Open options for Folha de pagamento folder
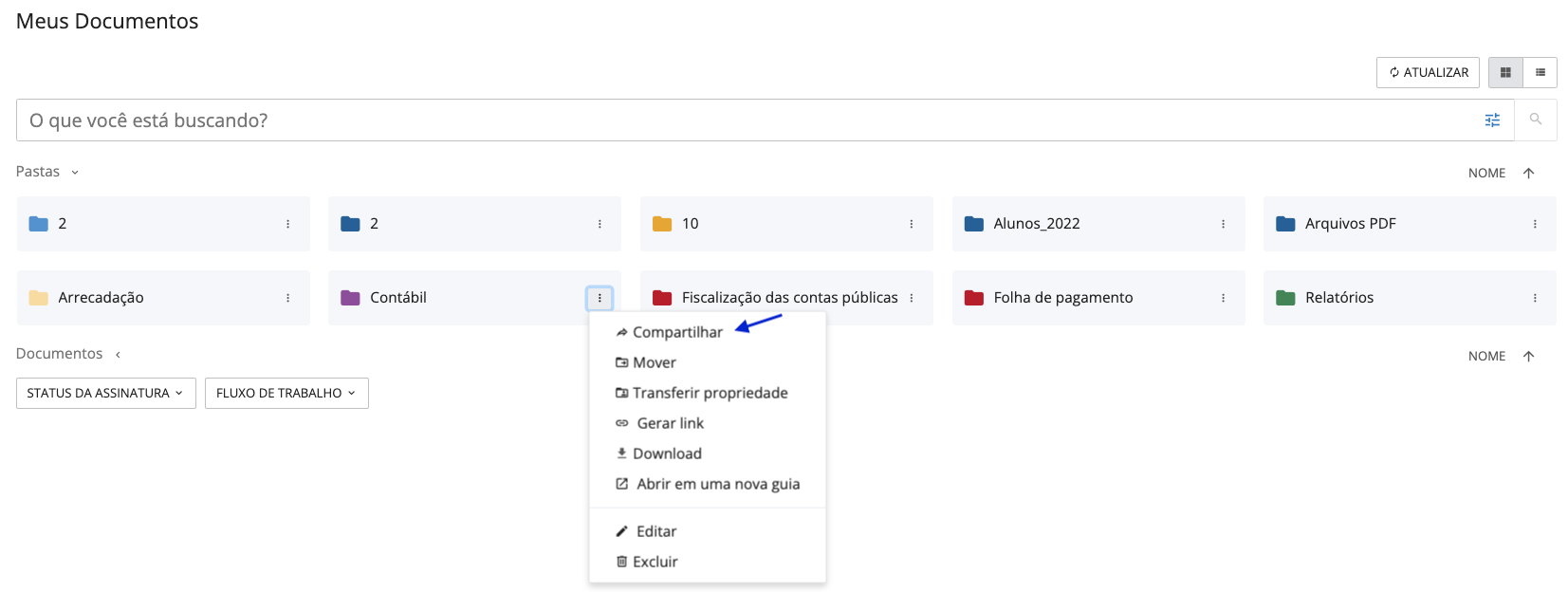Viewport: 1568px width, 592px height. pyautogui.click(x=1223, y=298)
